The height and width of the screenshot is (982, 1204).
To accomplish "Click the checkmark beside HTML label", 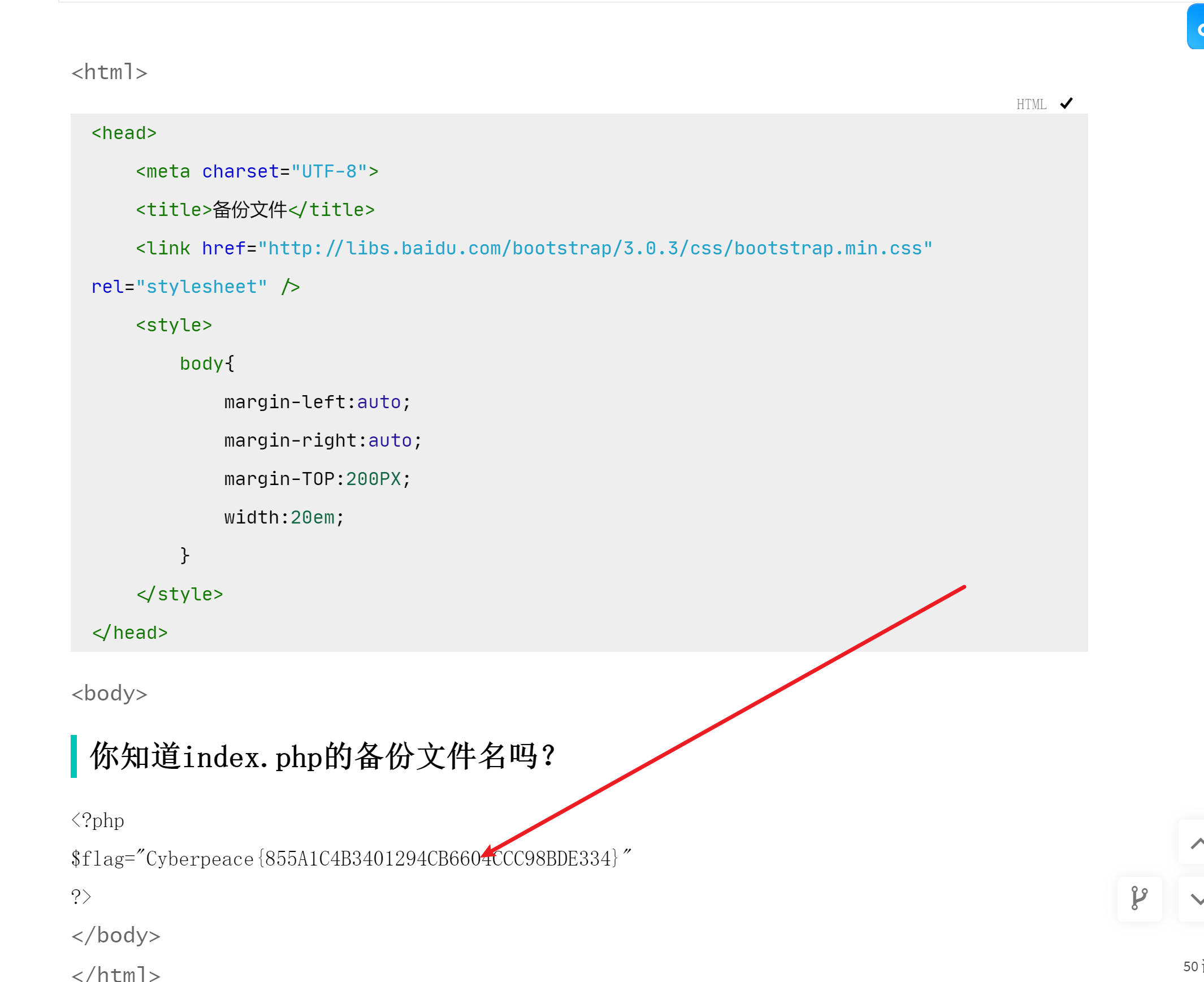I will (x=1066, y=103).
